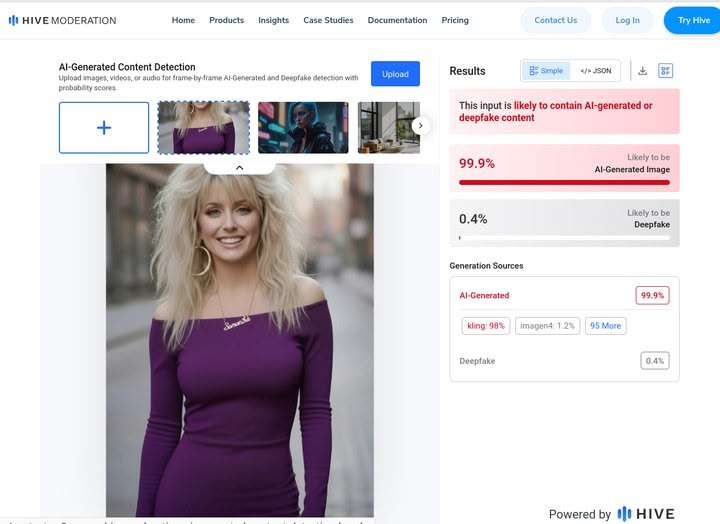Expand the 95 More generation sources
This screenshot has height=524, width=720.
click(606, 326)
